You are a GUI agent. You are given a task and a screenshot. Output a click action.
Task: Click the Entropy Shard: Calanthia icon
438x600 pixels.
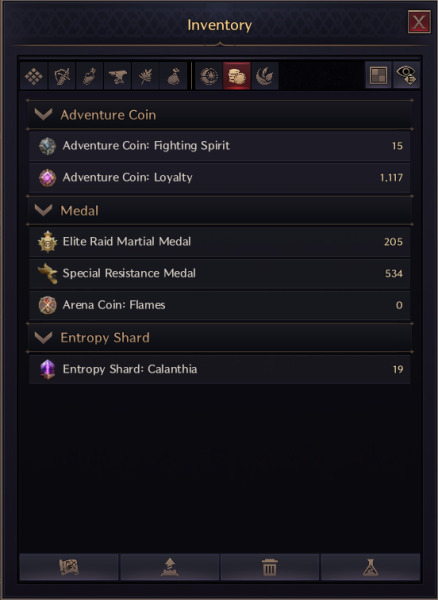click(x=47, y=369)
